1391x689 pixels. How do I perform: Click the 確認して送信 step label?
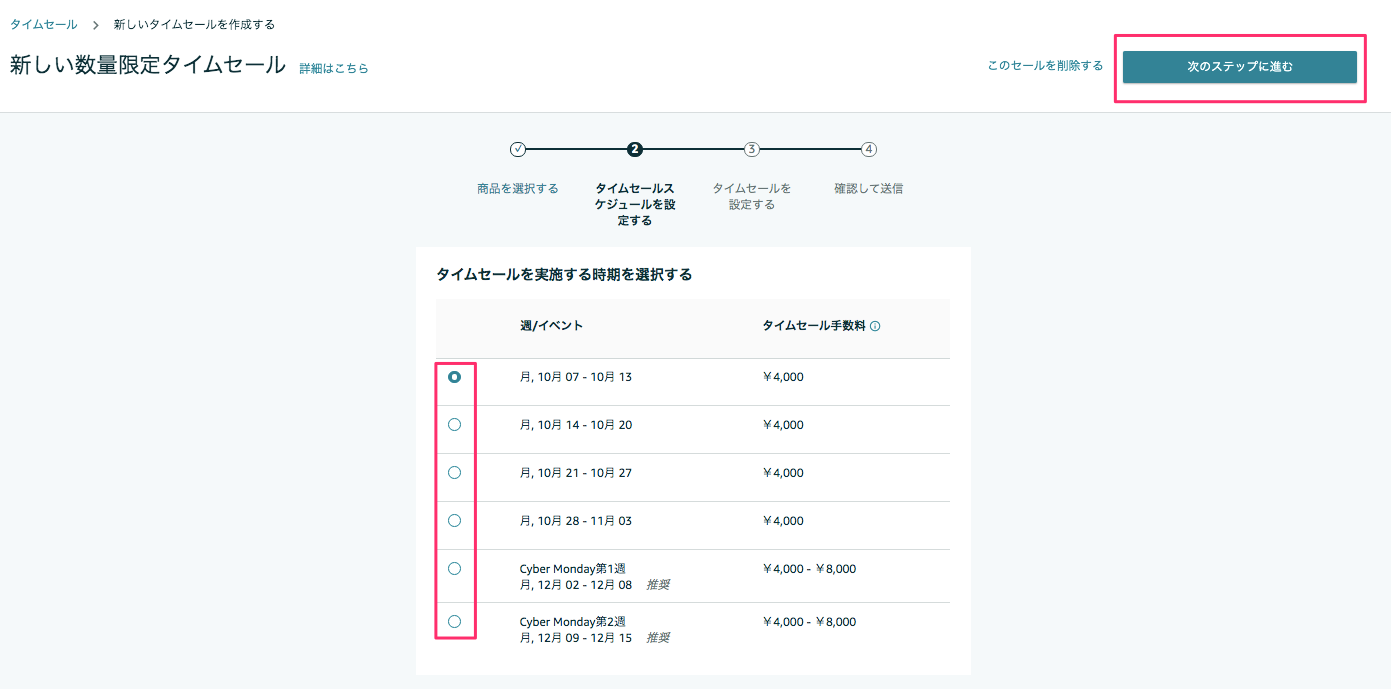[x=869, y=188]
